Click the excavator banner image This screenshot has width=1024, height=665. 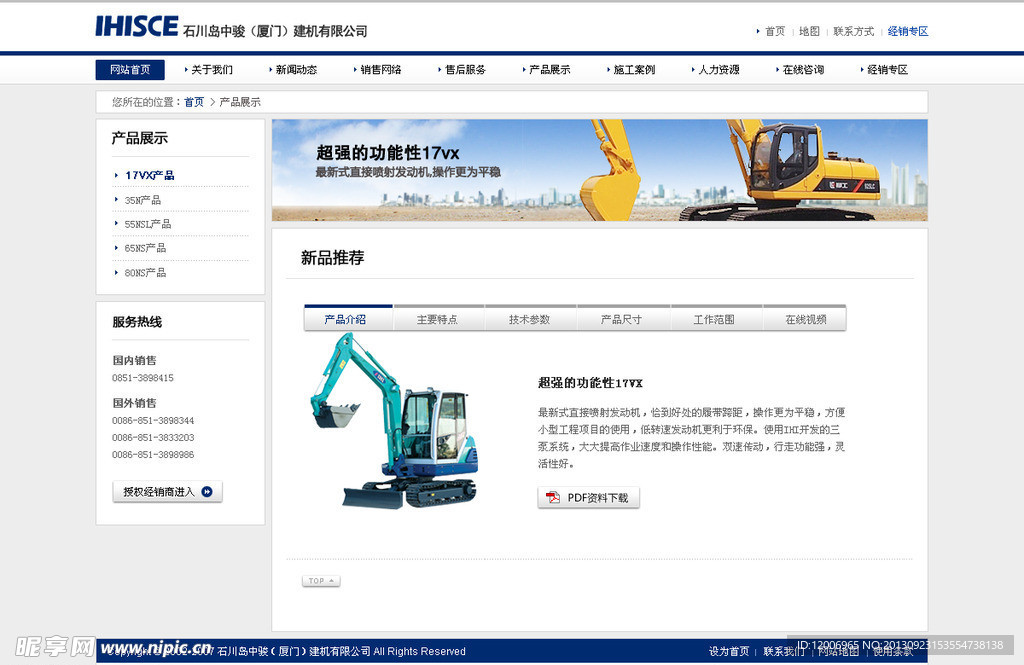click(x=600, y=170)
